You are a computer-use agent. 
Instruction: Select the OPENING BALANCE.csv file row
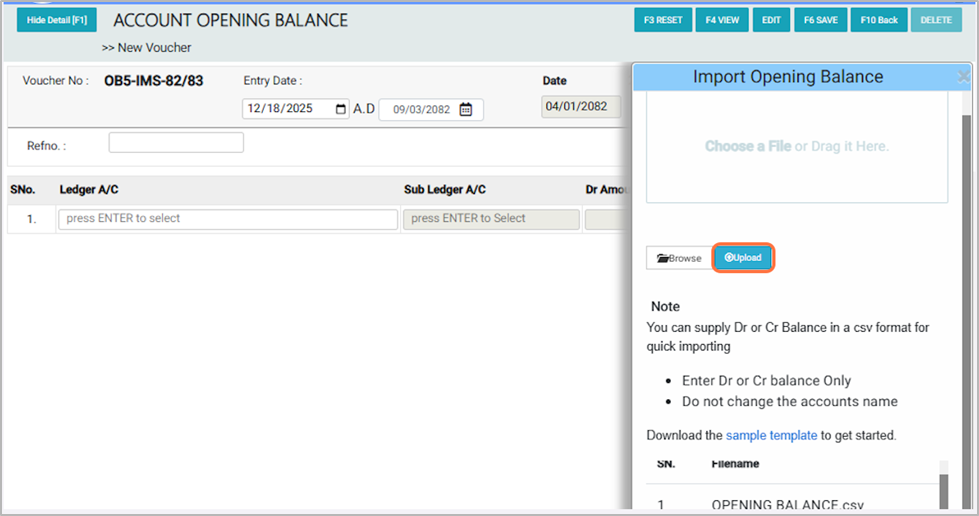point(787,504)
